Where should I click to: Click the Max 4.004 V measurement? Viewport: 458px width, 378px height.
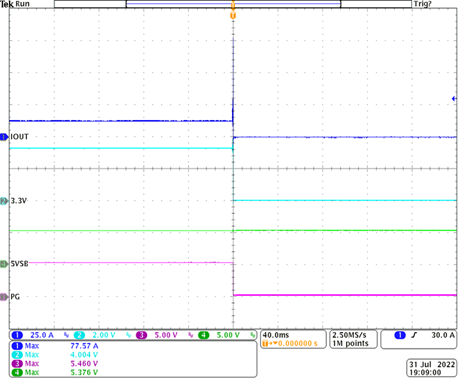tap(55, 355)
